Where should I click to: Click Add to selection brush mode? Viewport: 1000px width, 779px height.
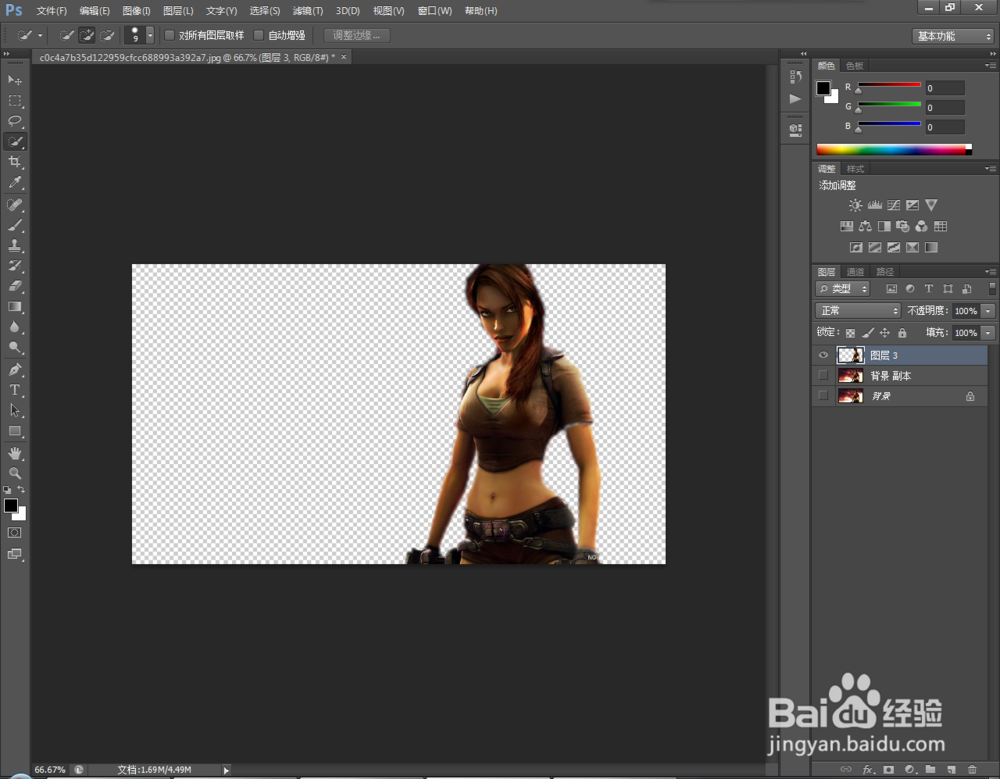(87, 35)
